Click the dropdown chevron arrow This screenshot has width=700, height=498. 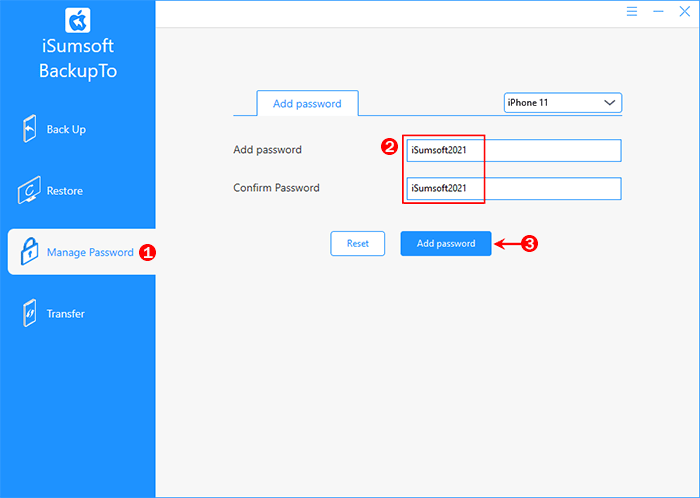coord(609,103)
